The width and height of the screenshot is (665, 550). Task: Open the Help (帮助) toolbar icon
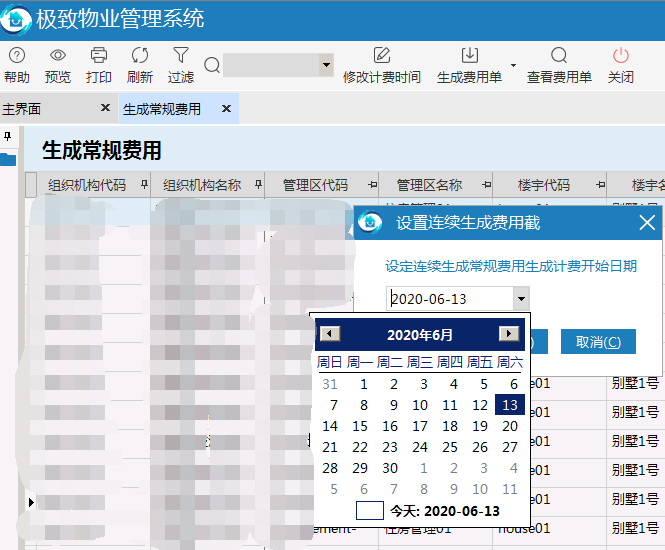click(x=17, y=56)
